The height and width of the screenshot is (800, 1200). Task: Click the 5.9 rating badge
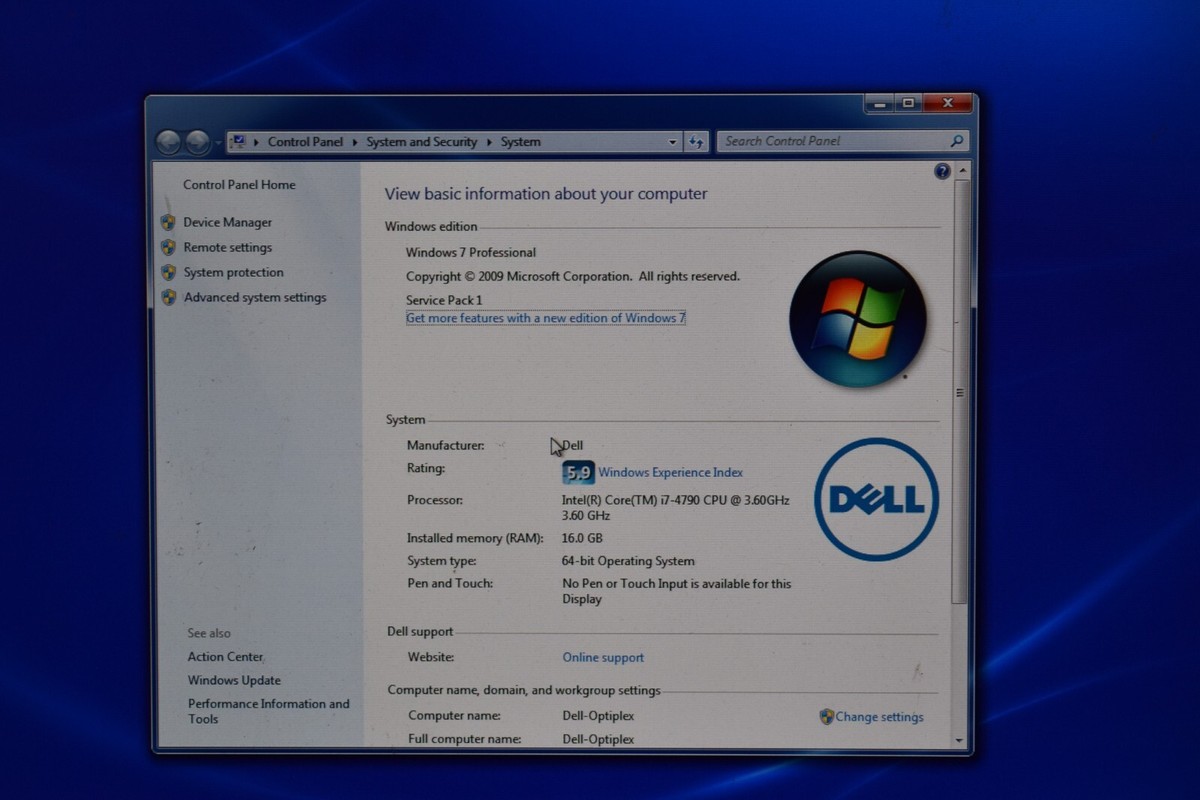578,473
